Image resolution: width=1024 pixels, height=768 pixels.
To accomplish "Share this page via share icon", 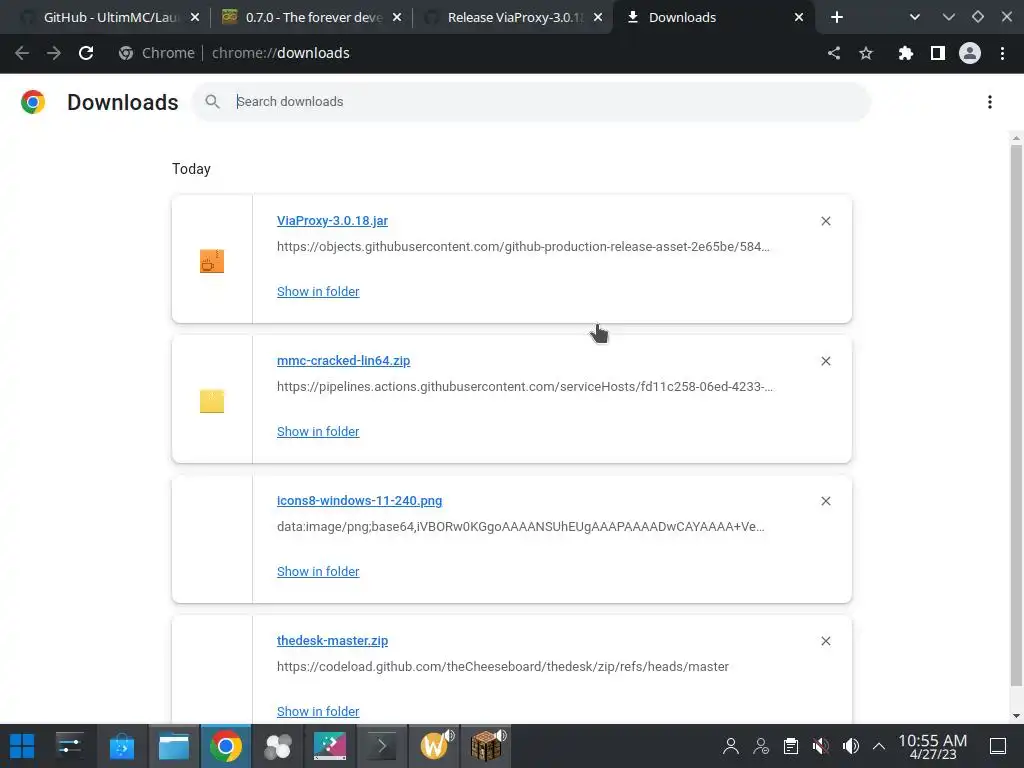I will (834, 53).
